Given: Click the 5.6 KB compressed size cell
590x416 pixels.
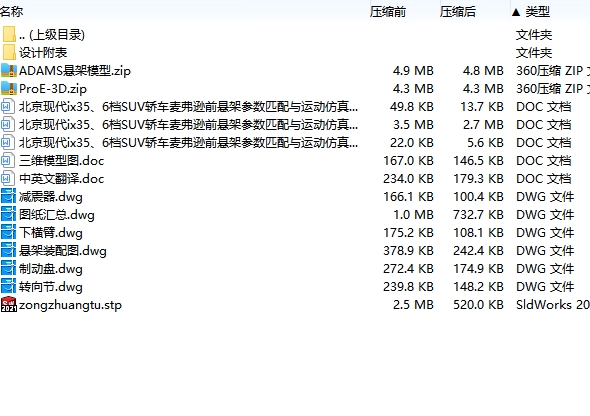Looking at the screenshot, I should click(x=485, y=143).
